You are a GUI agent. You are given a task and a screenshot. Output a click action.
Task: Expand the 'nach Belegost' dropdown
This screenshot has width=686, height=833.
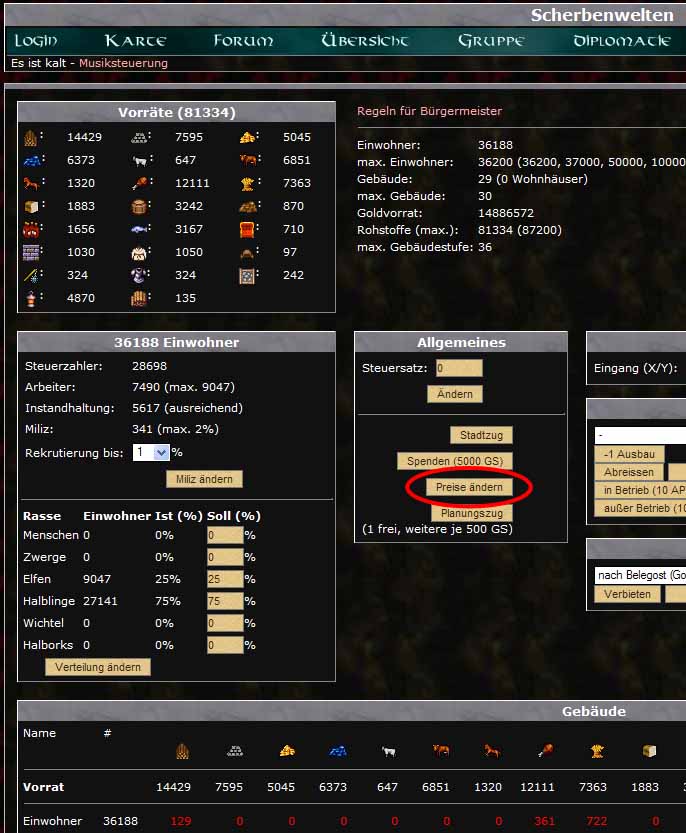pyautogui.click(x=640, y=575)
